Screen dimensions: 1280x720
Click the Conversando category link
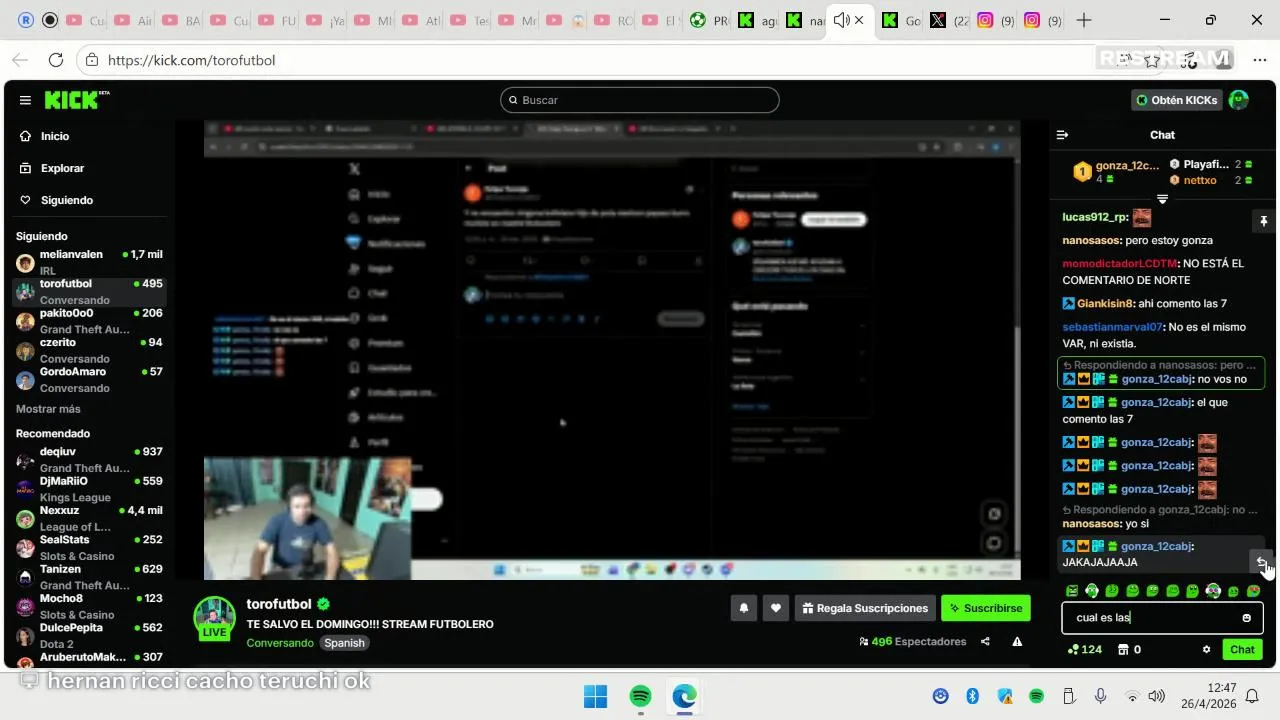[280, 643]
